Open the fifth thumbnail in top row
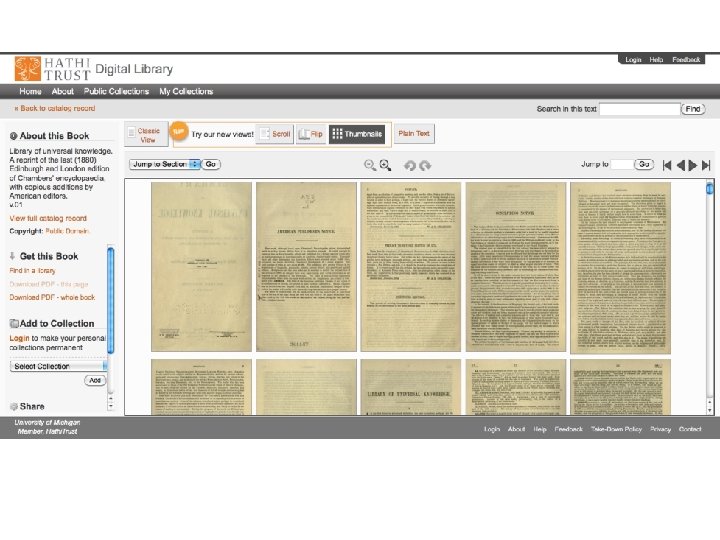 coord(620,268)
